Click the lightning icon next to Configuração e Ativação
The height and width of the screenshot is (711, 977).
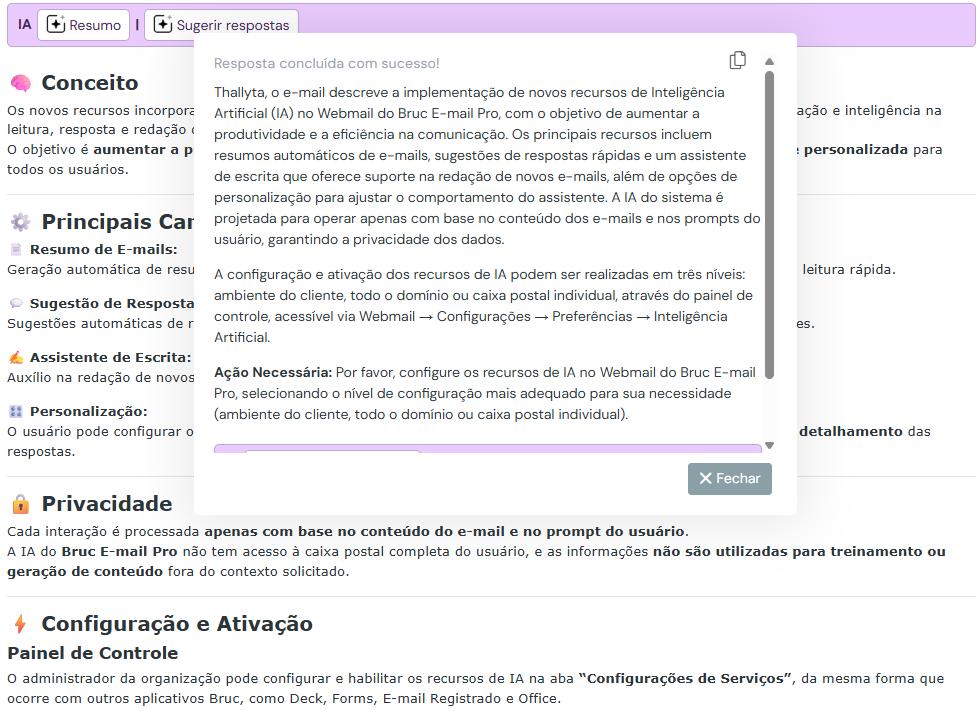(x=21, y=624)
